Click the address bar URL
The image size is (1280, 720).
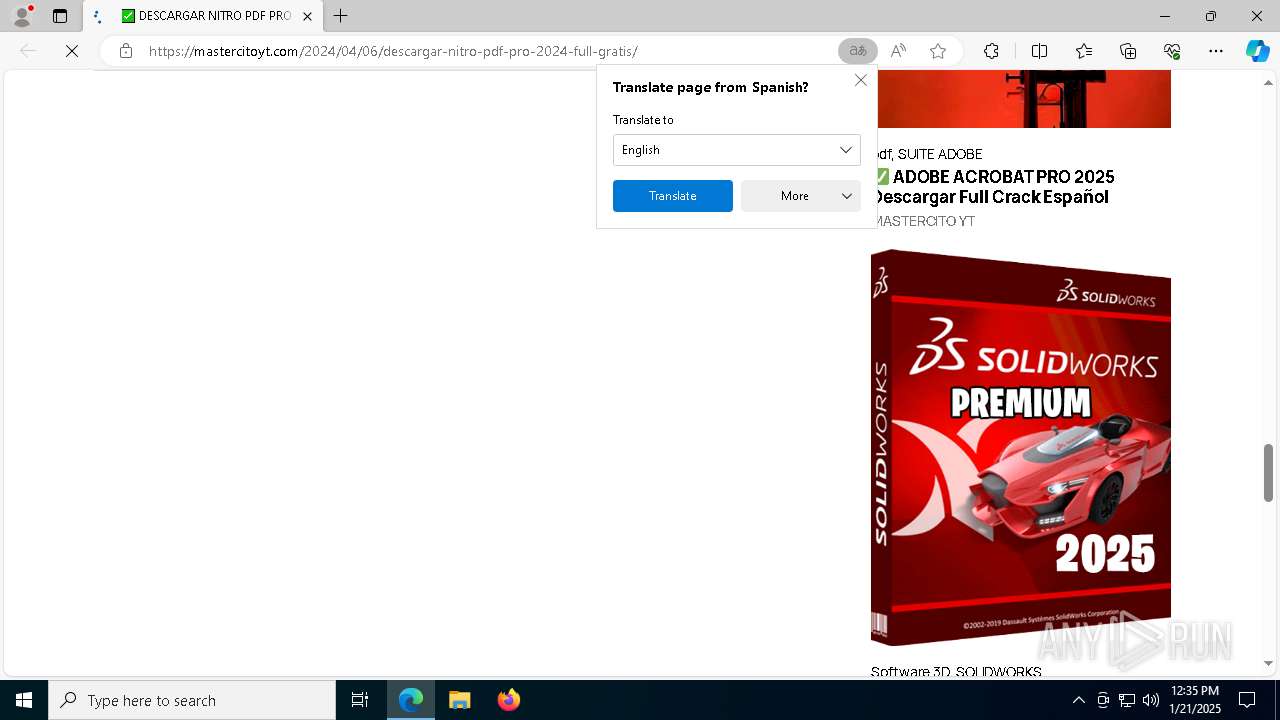click(393, 51)
